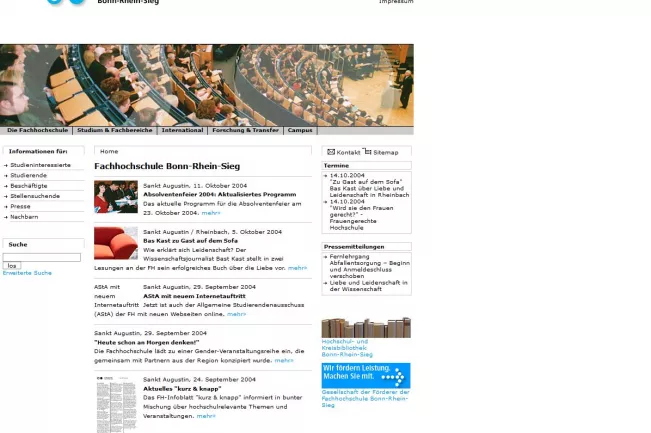Click headline 'AStA mit neuem Internetauftritt'
651x433 pixels.
(x=194, y=296)
